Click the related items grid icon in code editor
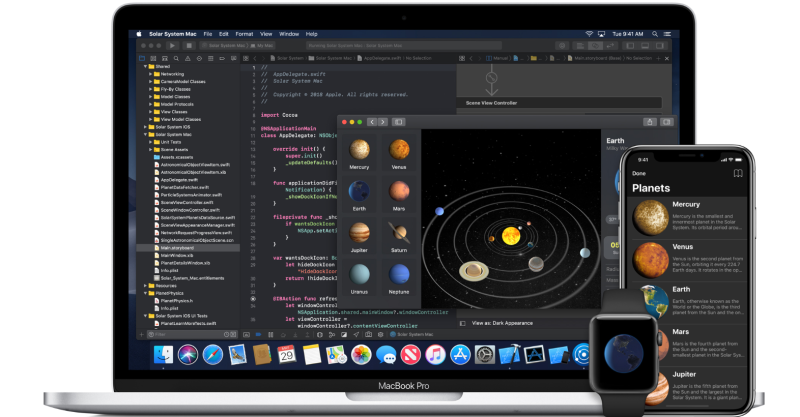The image size is (800, 417). coord(246,58)
